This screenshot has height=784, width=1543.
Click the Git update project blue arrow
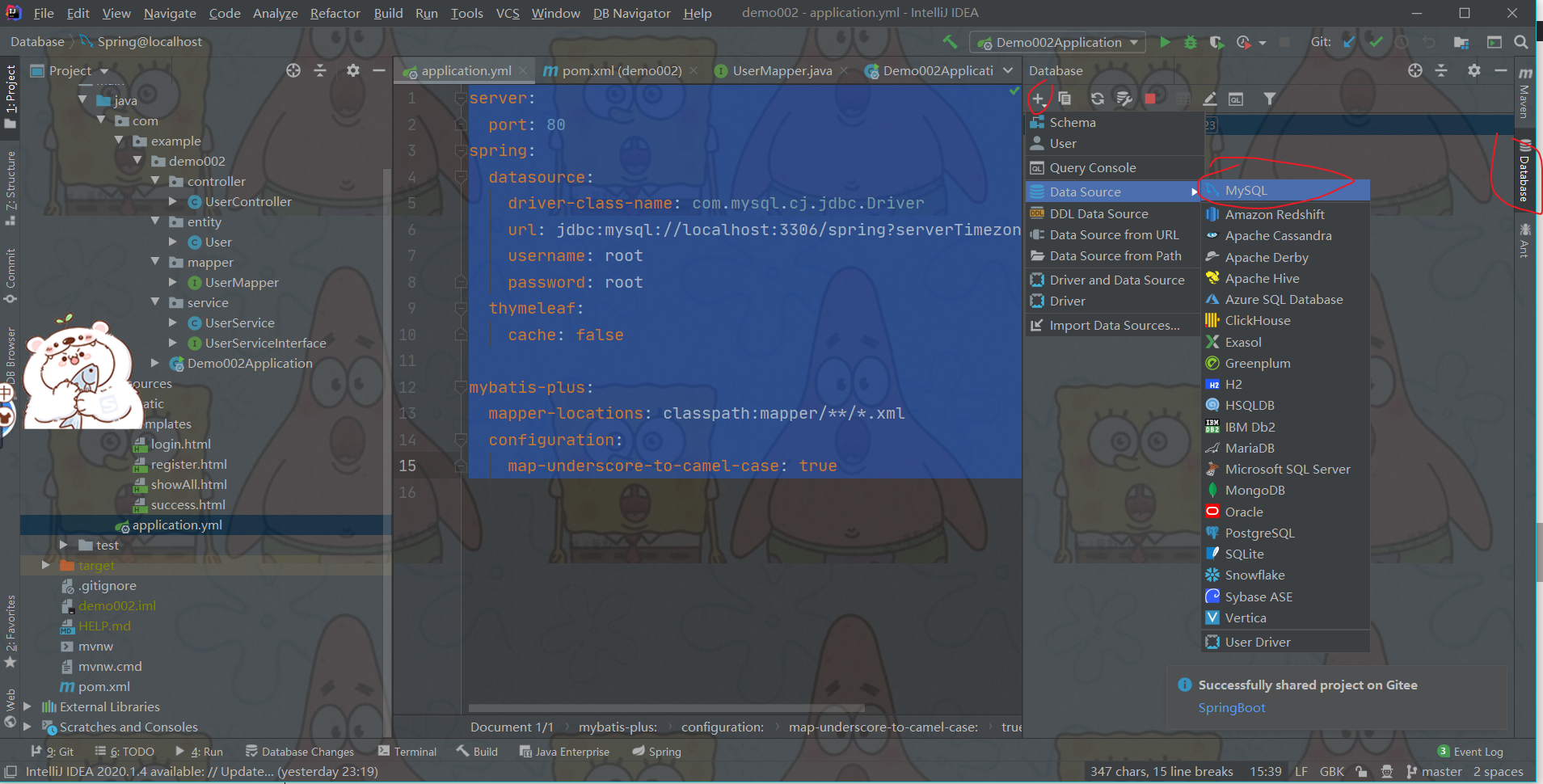1348,42
